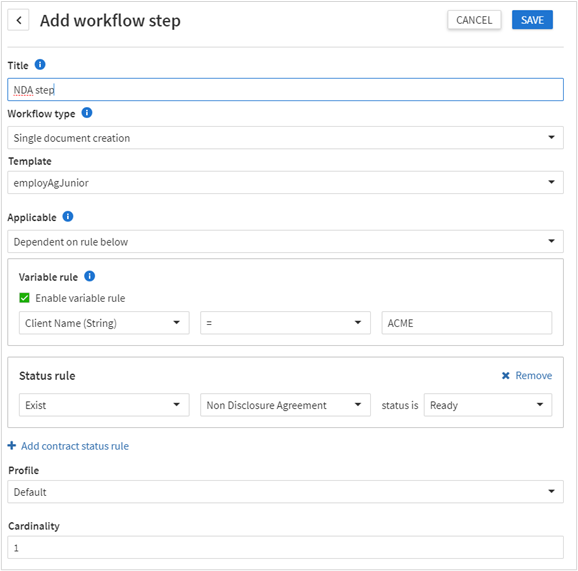Image resolution: width=578 pixels, height=571 pixels.
Task: Open the Exist status rule dropdown
Action: pos(104,405)
